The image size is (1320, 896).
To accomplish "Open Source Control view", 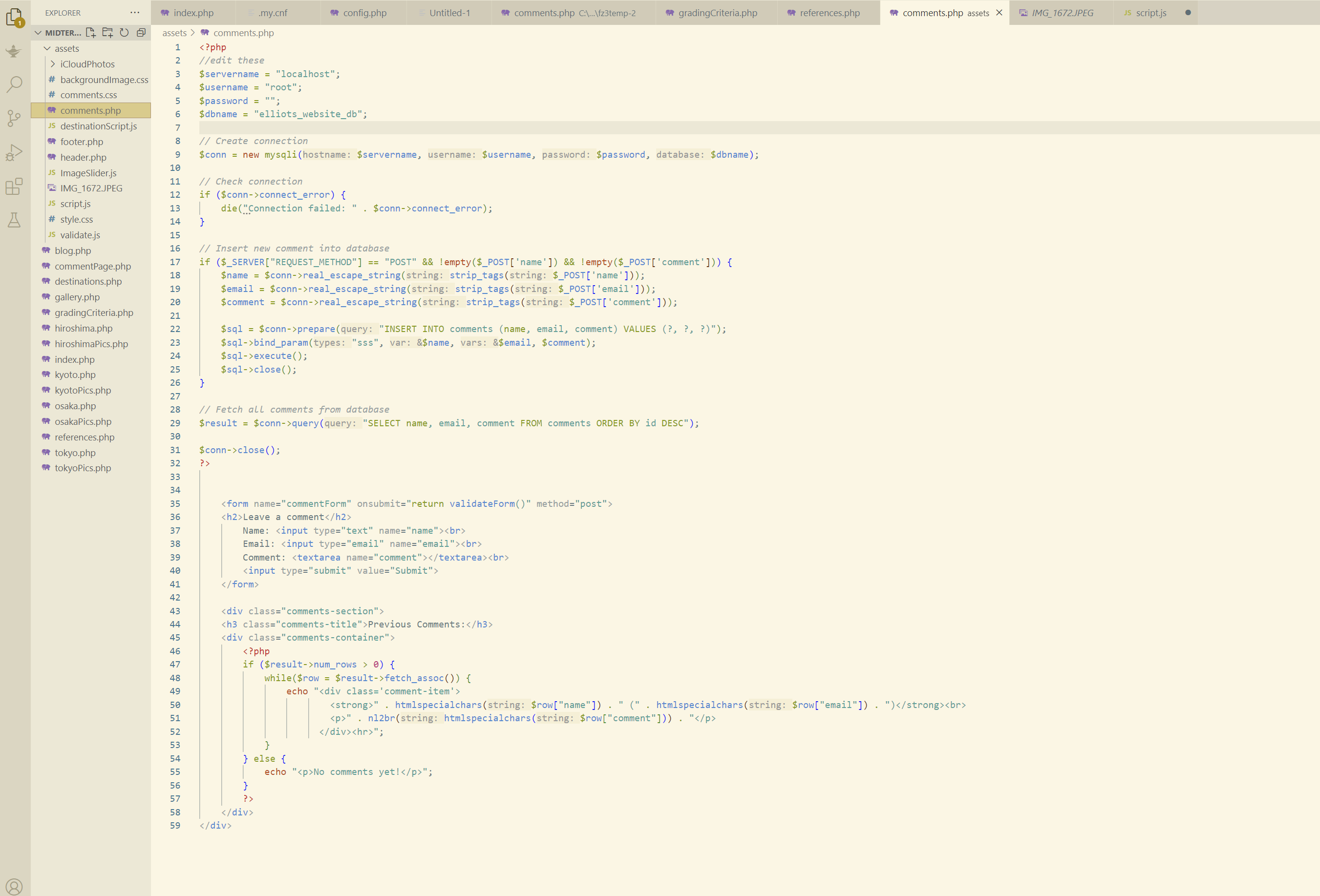I will [x=14, y=118].
